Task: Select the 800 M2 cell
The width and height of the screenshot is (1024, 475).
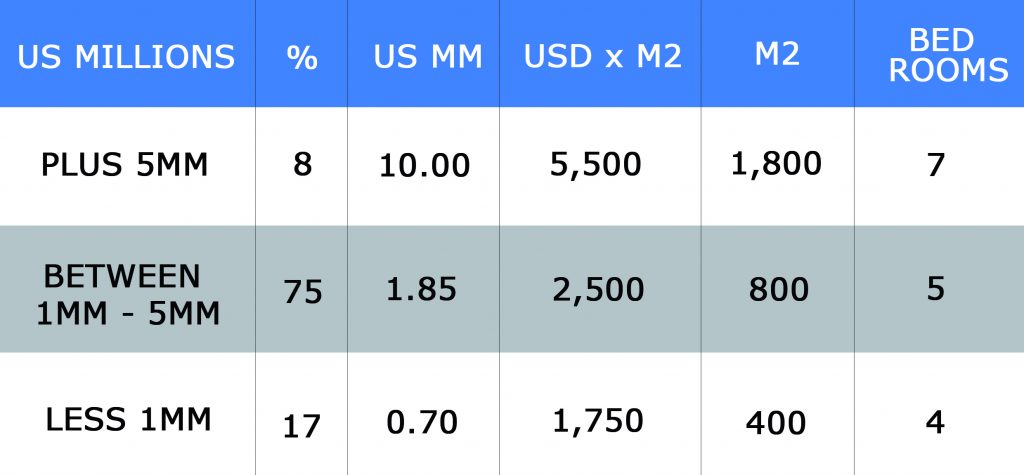Action: click(778, 289)
